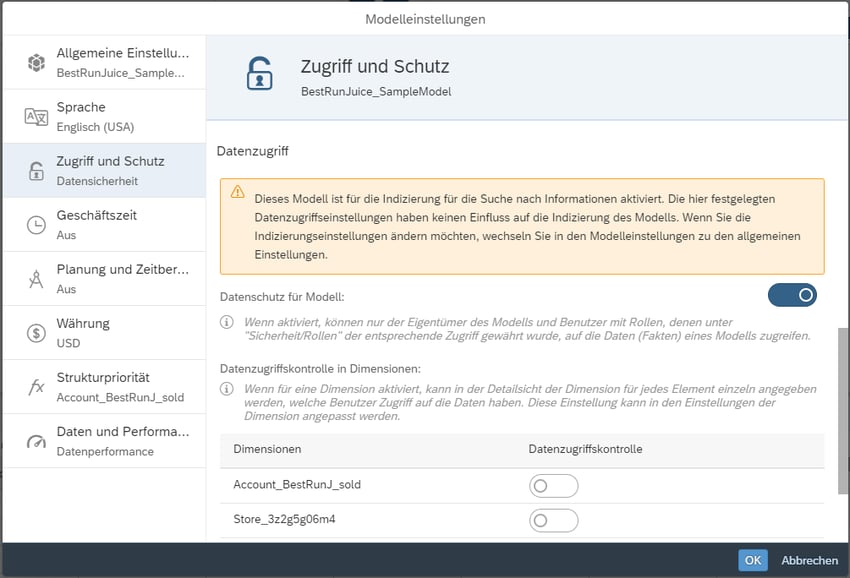The image size is (850, 578).
Task: Click the dollar coin icon for Währung
Action: pyautogui.click(x=36, y=333)
